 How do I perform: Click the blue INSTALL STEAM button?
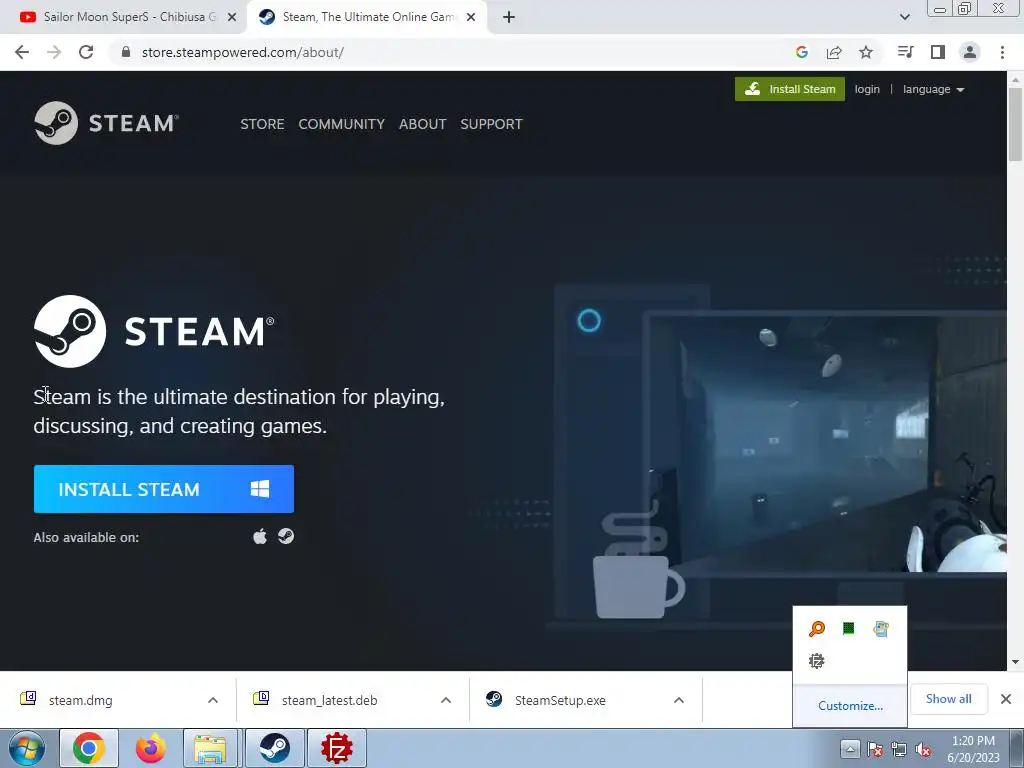[164, 489]
